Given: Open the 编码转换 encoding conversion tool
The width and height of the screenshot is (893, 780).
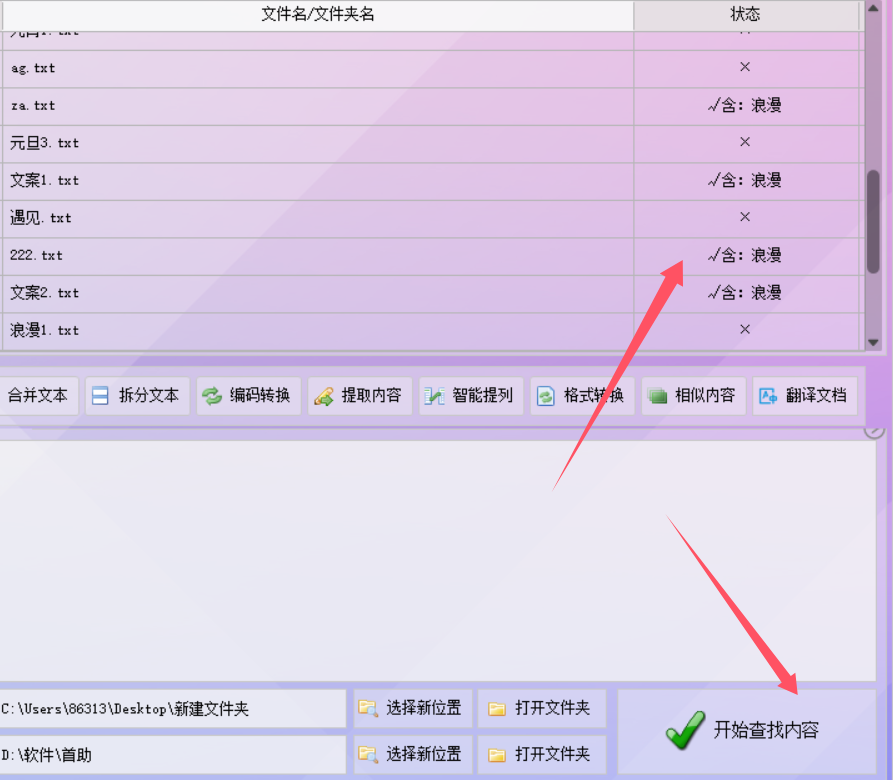Looking at the screenshot, I should [x=248, y=396].
